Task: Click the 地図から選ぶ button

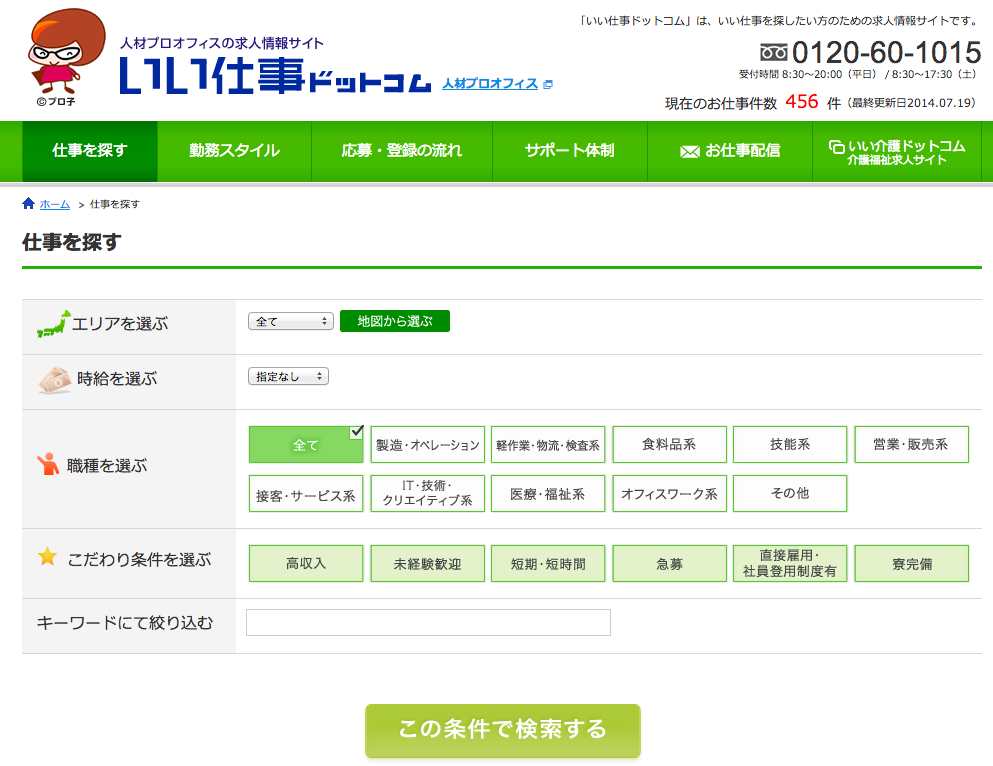Action: pyautogui.click(x=395, y=321)
